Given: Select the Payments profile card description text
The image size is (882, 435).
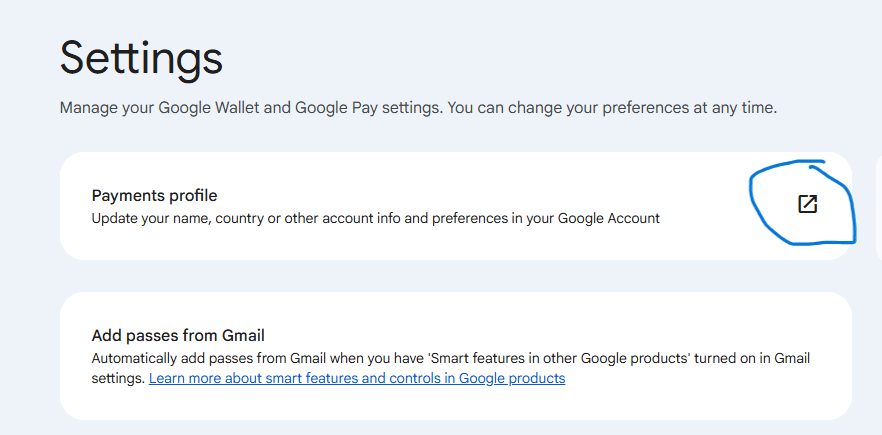Looking at the screenshot, I should coord(375,218).
